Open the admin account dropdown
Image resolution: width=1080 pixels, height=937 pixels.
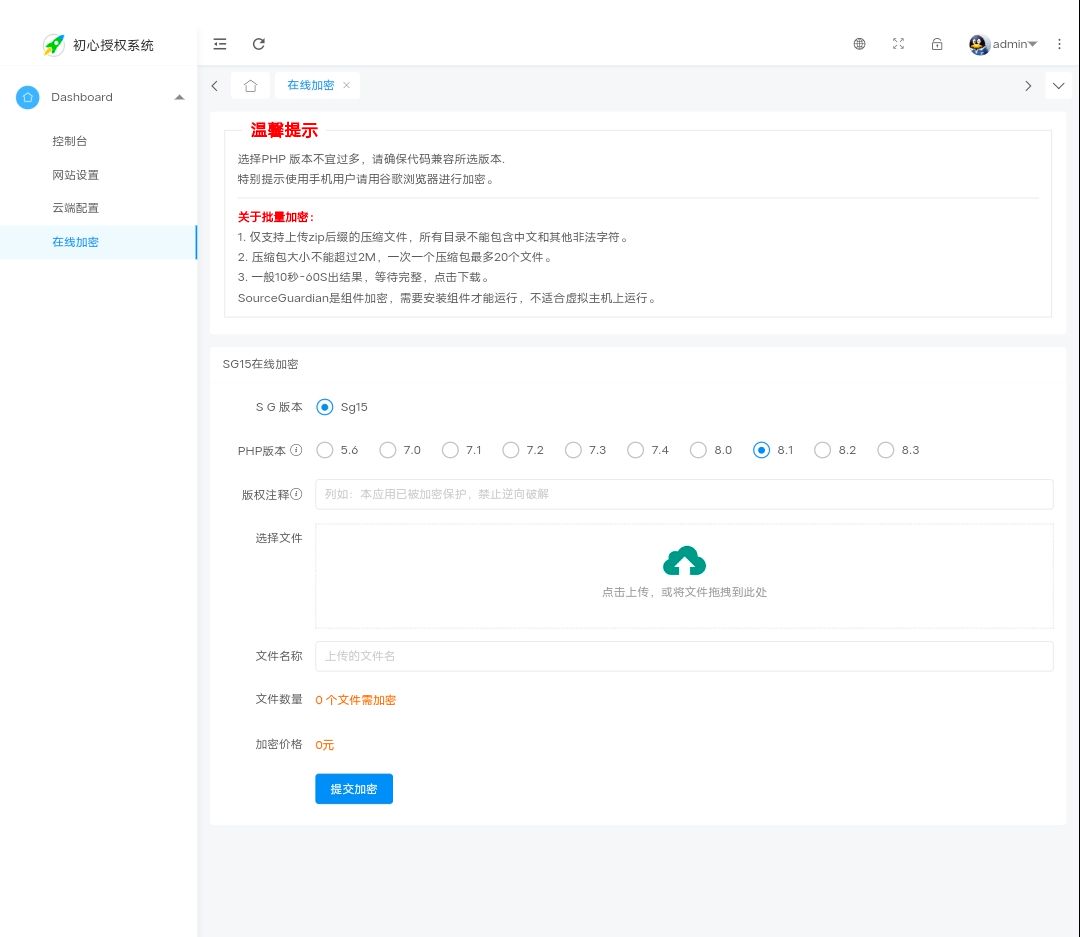(x=1005, y=44)
